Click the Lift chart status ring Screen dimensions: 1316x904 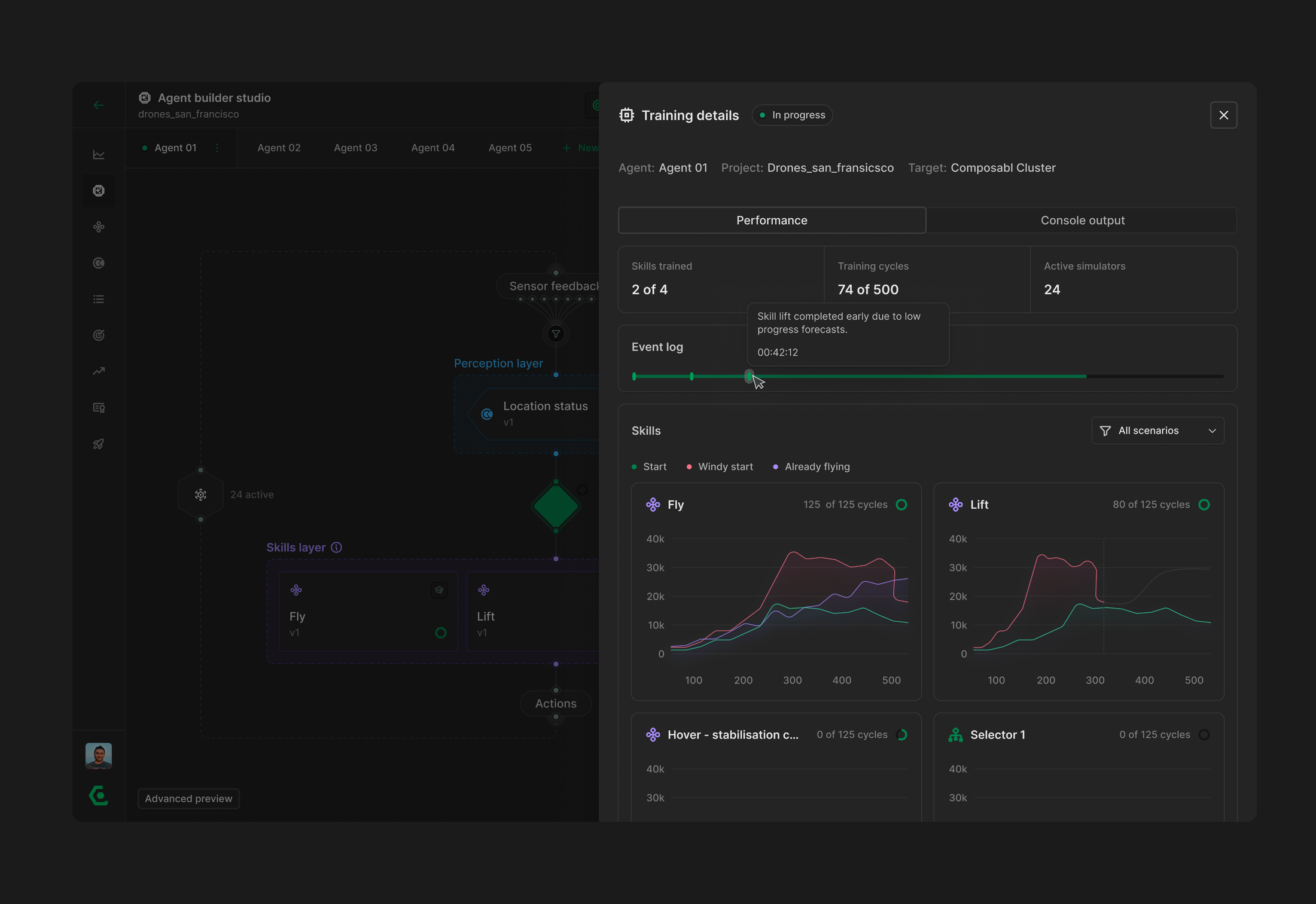[1204, 505]
